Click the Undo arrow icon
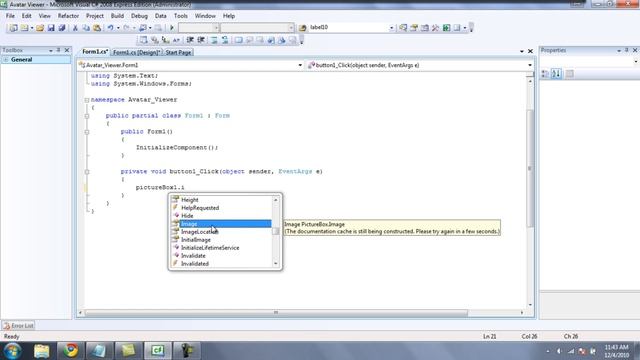 110,28
